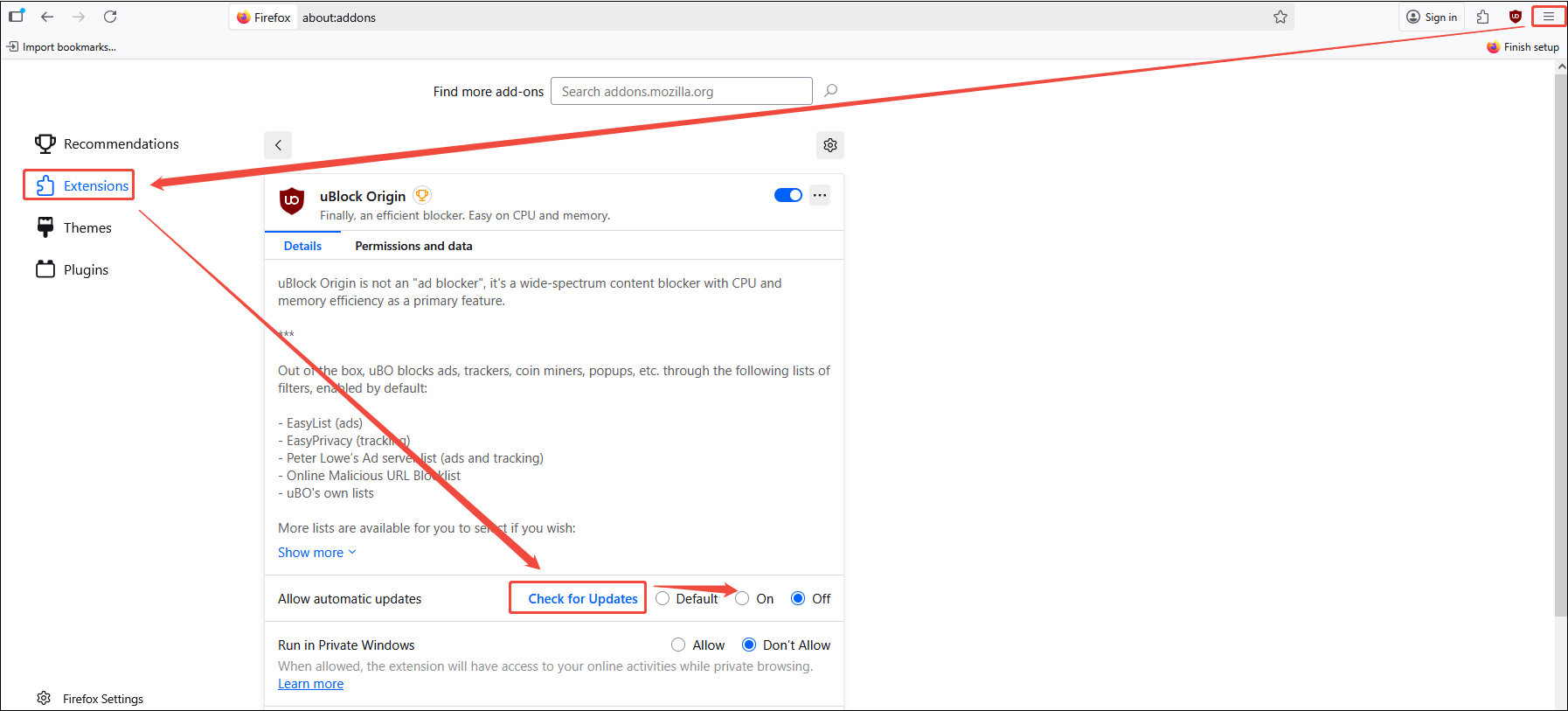
Task: Open uBlock Origin more options ellipsis
Action: pos(820,195)
